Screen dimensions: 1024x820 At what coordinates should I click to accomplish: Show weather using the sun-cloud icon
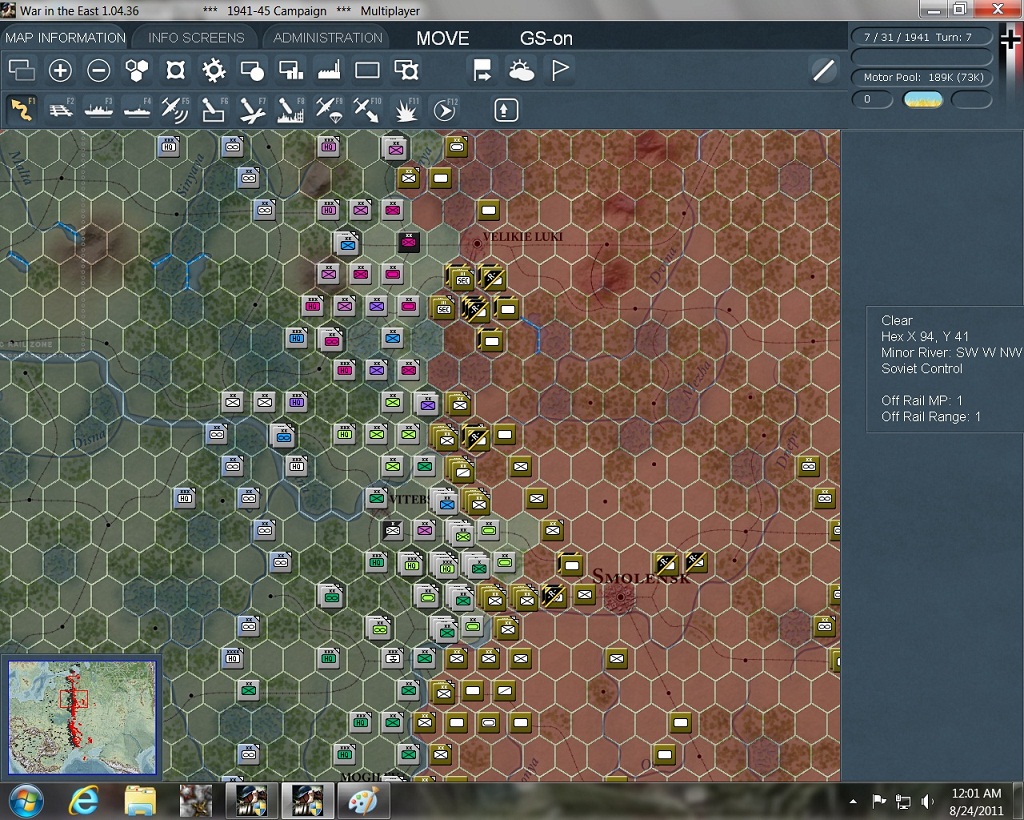point(521,70)
